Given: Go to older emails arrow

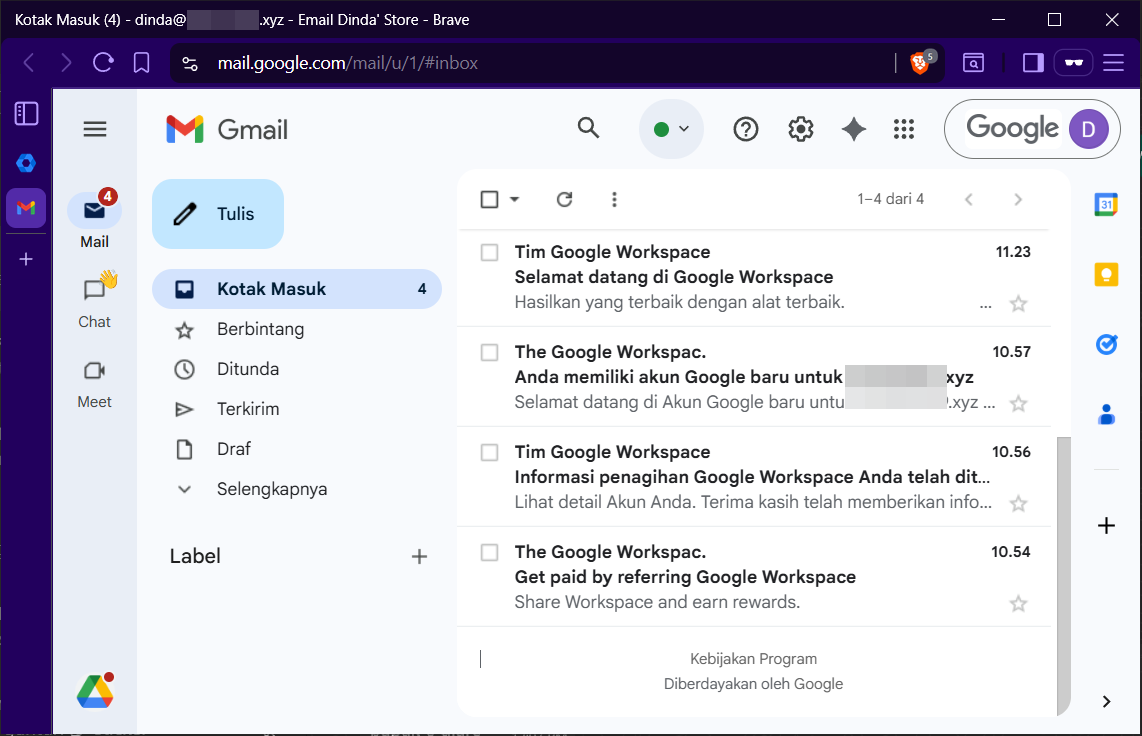Looking at the screenshot, I should click(1018, 199).
